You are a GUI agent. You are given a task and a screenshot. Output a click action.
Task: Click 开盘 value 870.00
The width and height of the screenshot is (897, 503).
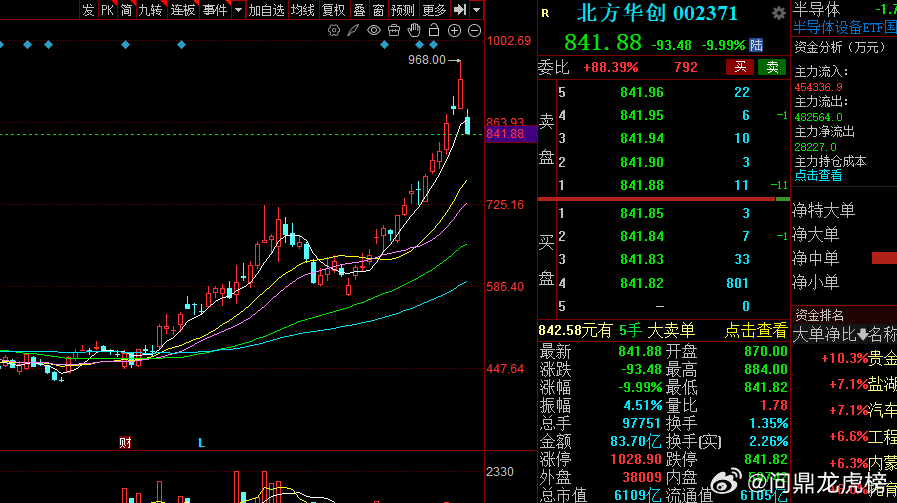tap(766, 351)
